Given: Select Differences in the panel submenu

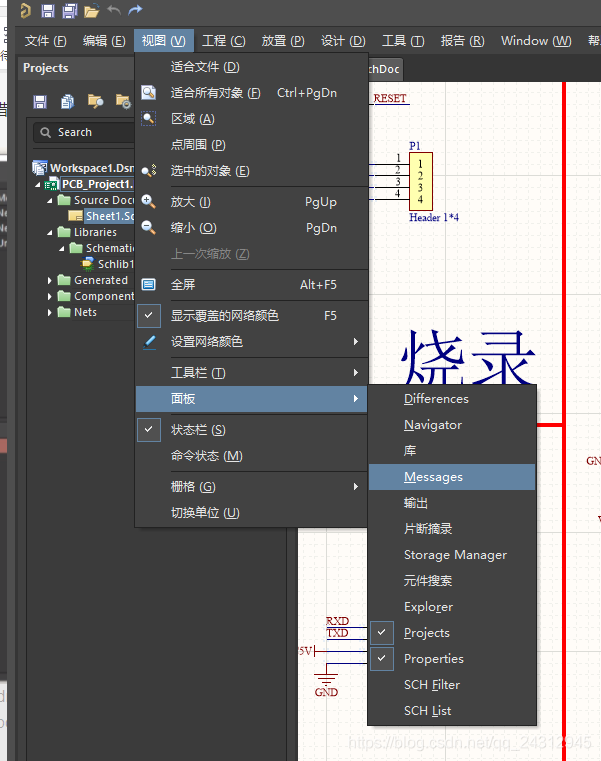Looking at the screenshot, I should coord(452,399).
